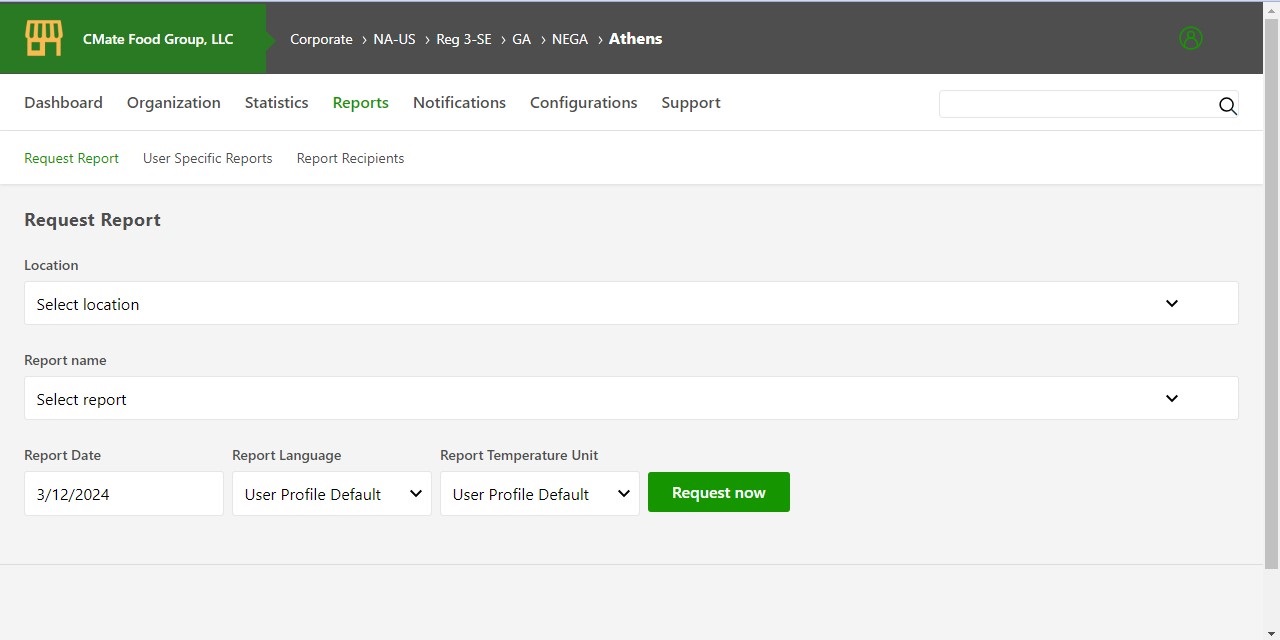Open the user profile icon

pyautogui.click(x=1190, y=38)
